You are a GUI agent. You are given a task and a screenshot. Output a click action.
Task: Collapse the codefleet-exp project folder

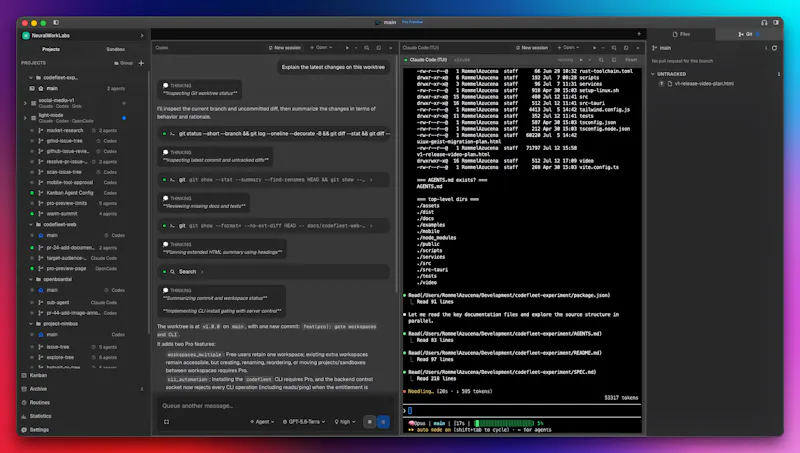click(x=31, y=78)
